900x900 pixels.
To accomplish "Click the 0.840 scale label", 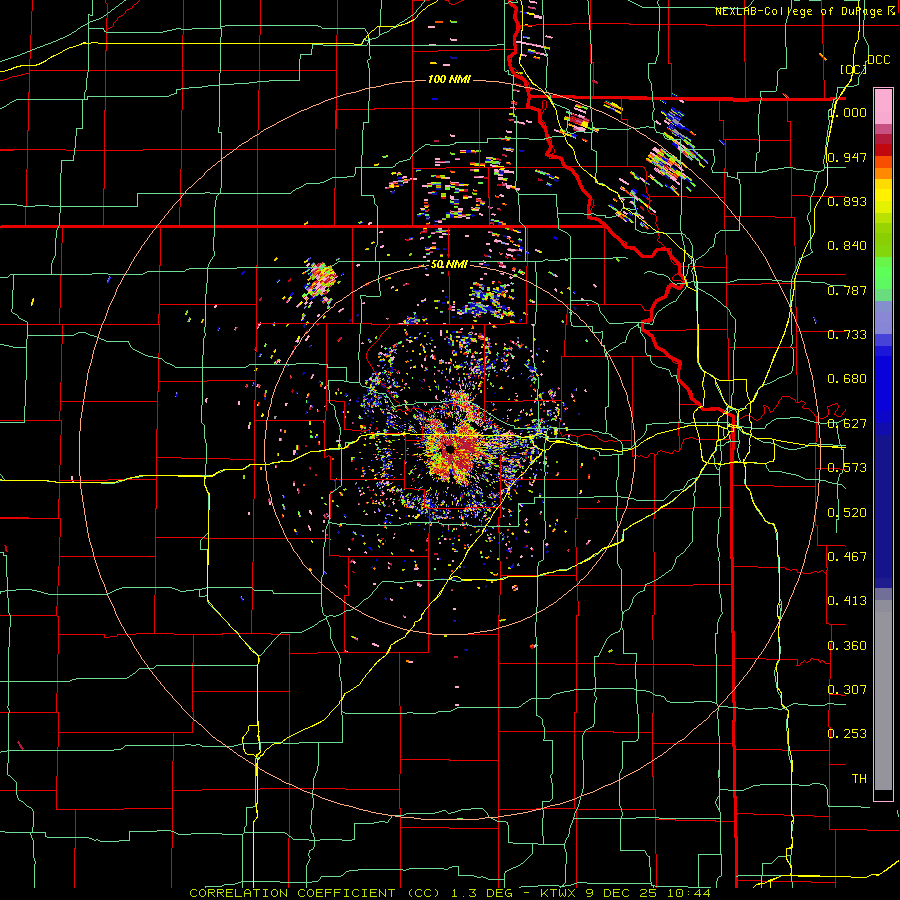I will click(x=847, y=246).
